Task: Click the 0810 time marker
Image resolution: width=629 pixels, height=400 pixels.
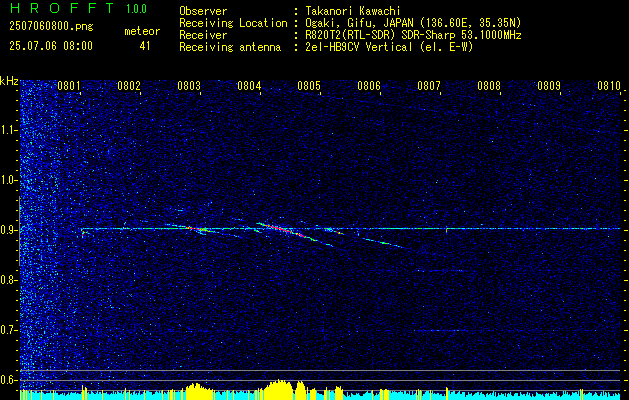Action: point(609,86)
